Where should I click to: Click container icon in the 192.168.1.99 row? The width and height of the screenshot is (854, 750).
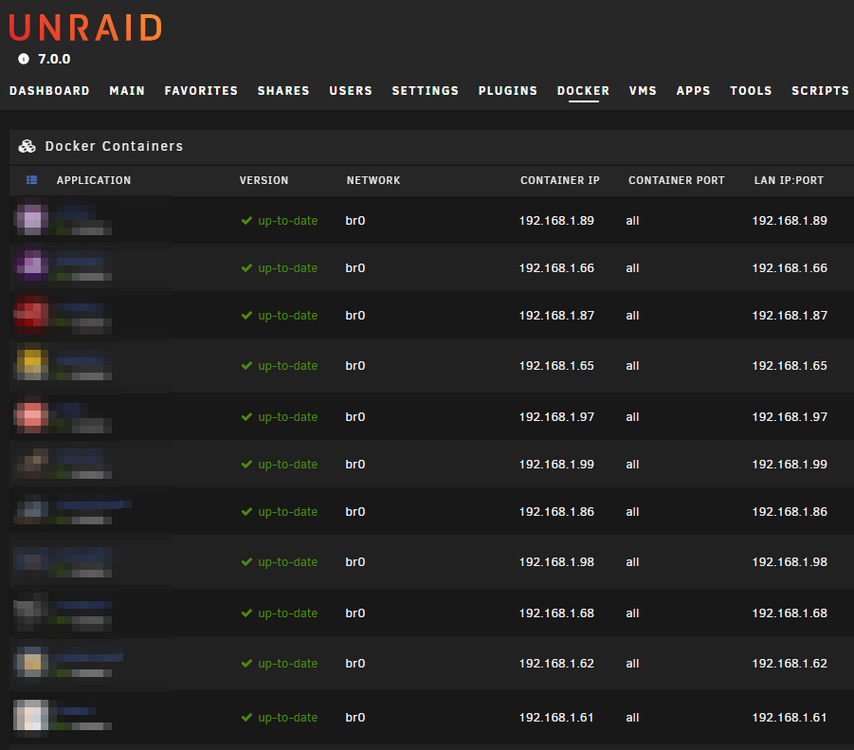point(32,464)
